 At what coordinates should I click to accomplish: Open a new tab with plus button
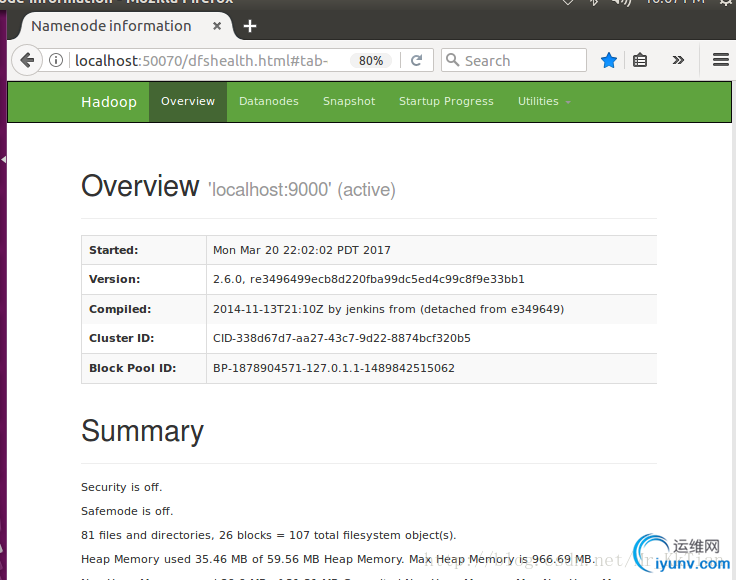pos(250,26)
